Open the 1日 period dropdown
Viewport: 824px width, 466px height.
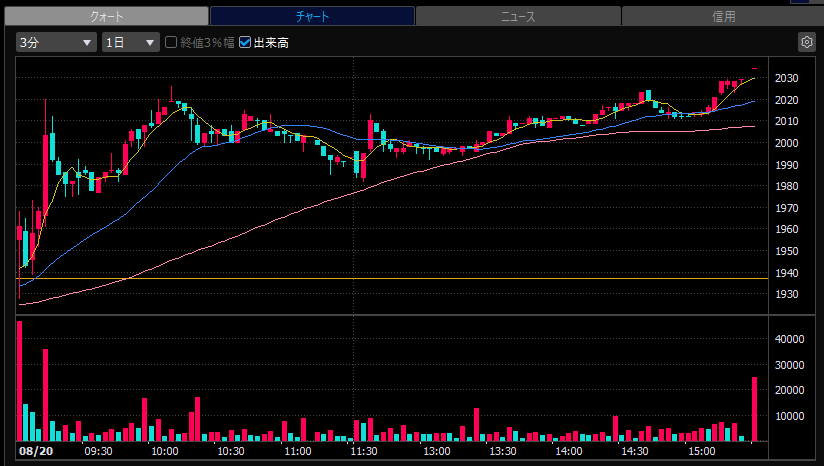click(x=131, y=42)
